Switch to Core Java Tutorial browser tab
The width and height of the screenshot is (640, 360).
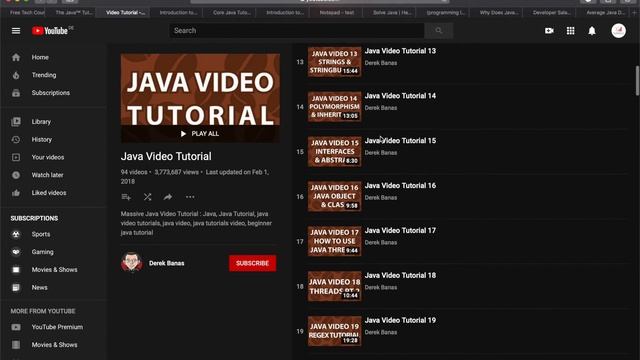231,13
